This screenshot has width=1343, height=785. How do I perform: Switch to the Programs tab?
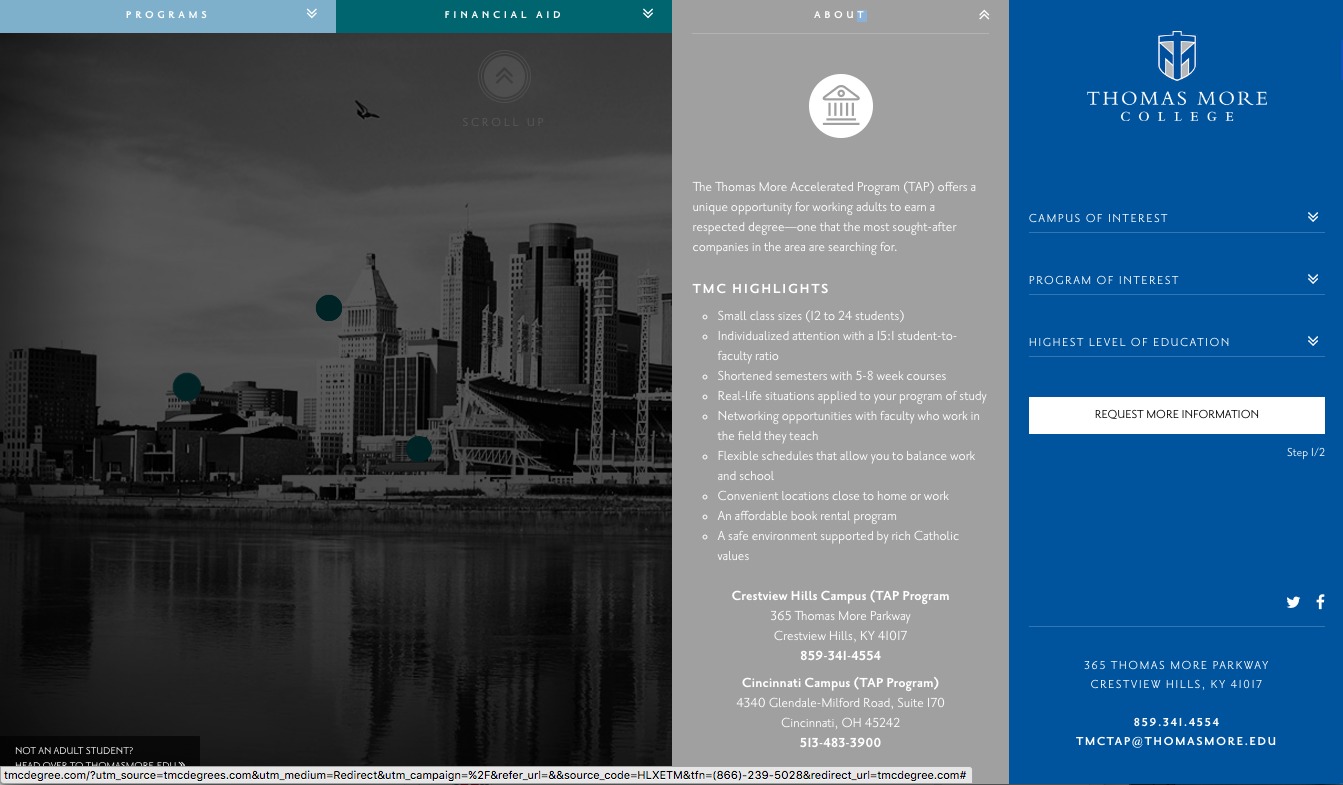(x=168, y=15)
